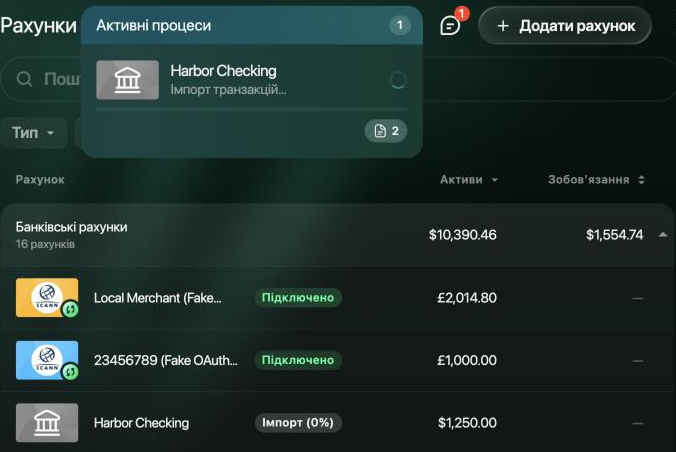Click the Банківські рахунки group title

point(72,227)
